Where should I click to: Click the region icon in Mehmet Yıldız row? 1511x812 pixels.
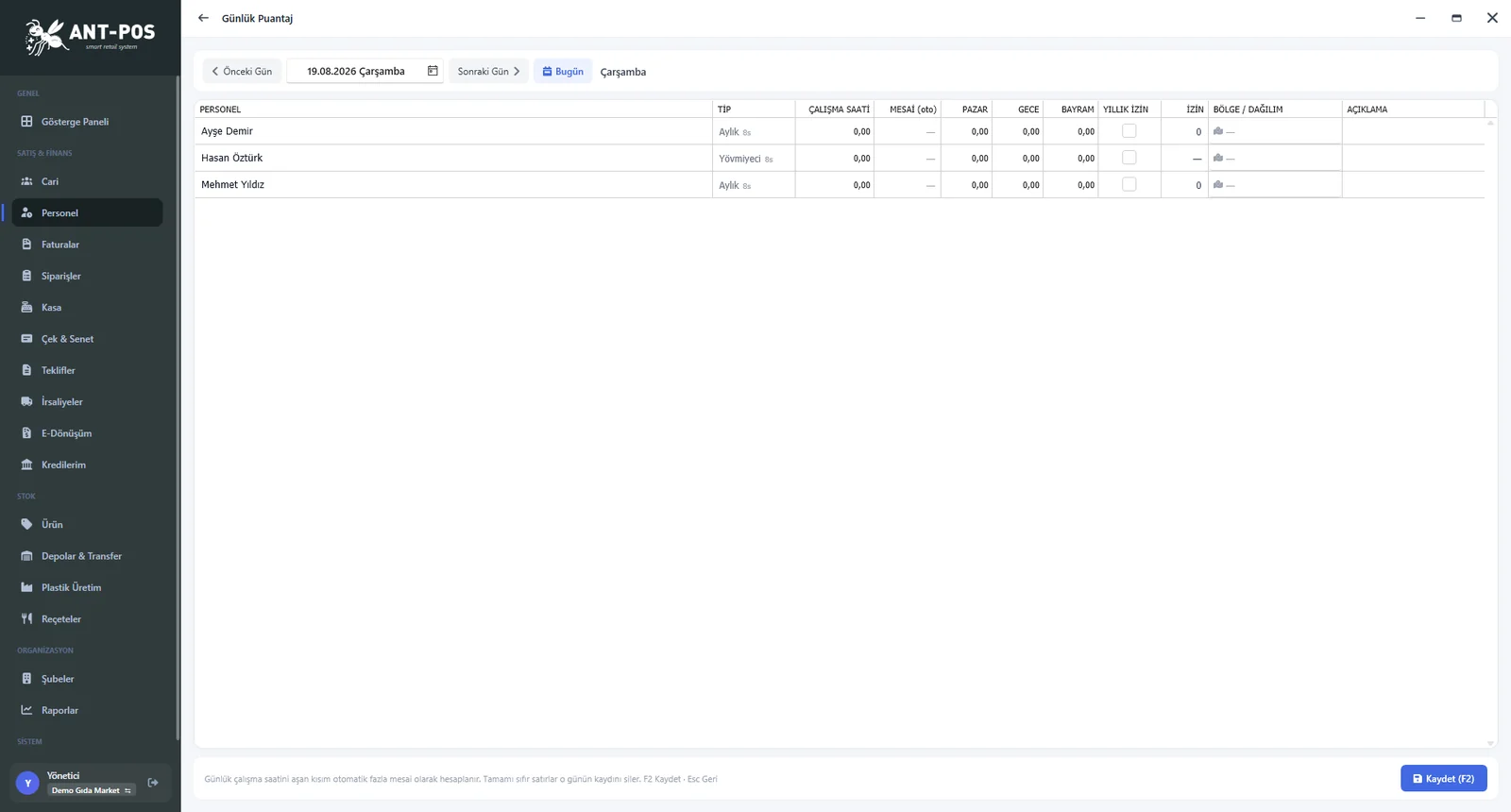click(1218, 184)
